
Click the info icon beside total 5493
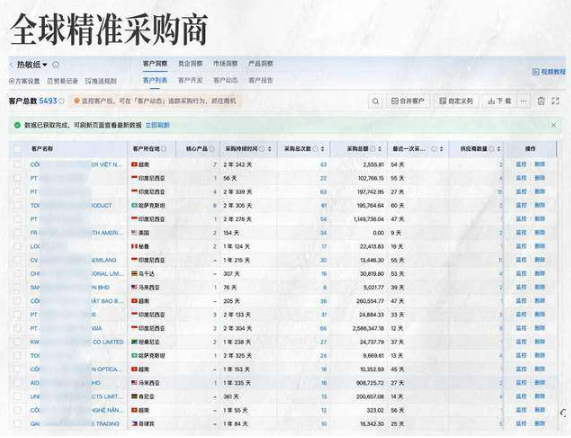(x=62, y=101)
